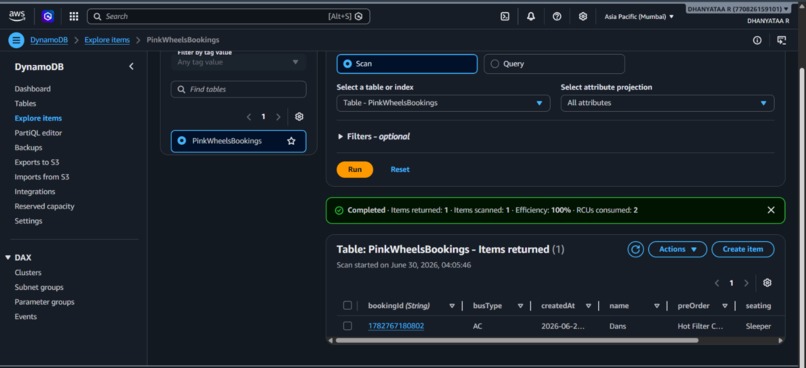Open console settings gear in top bar
806x368 pixels.
[x=582, y=16]
